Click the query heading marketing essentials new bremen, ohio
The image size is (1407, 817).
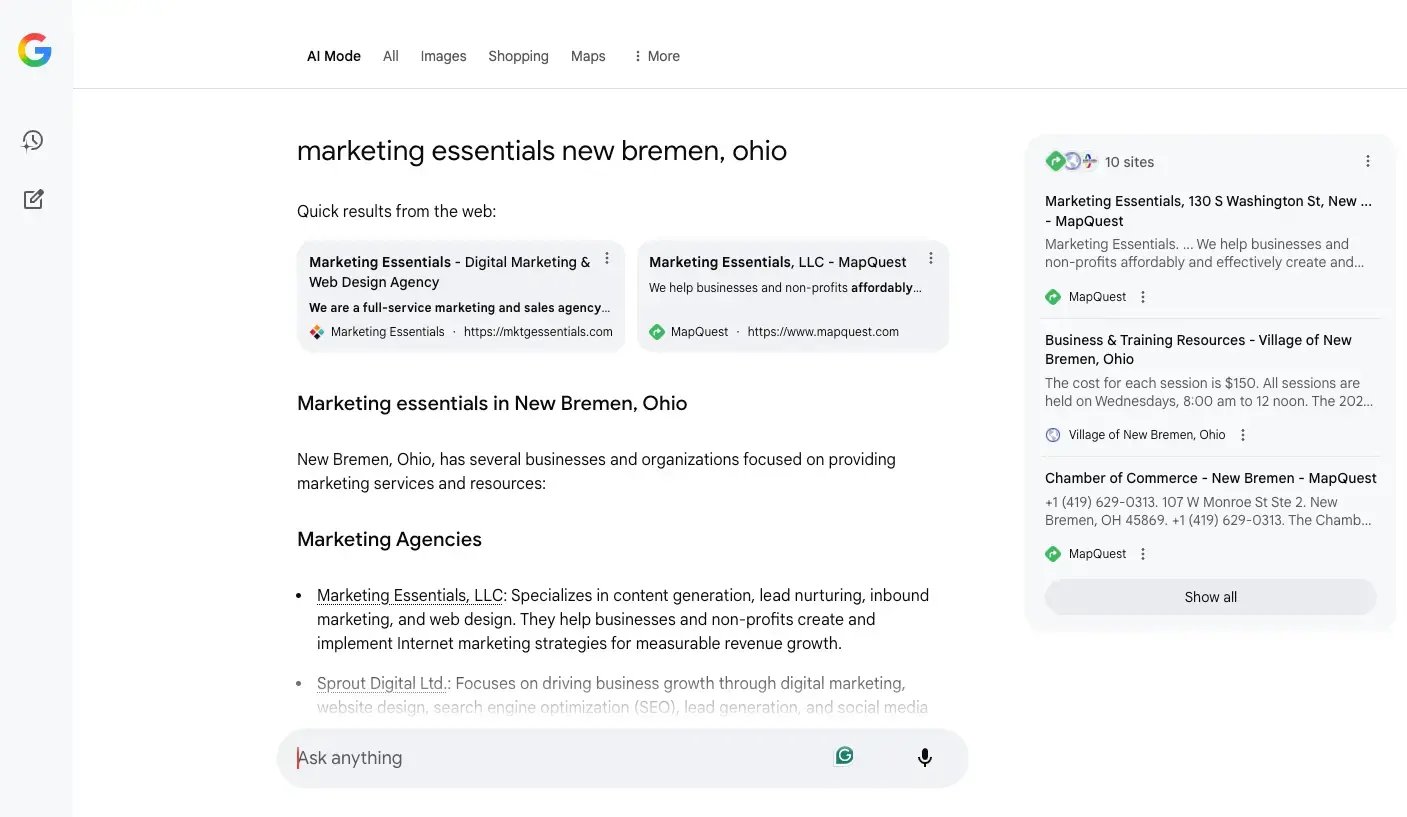[542, 151]
